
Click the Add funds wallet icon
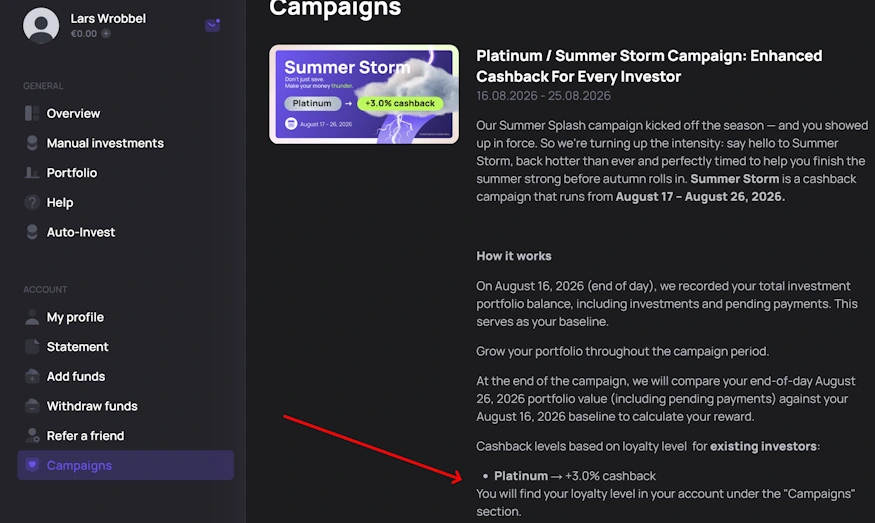tap(32, 376)
